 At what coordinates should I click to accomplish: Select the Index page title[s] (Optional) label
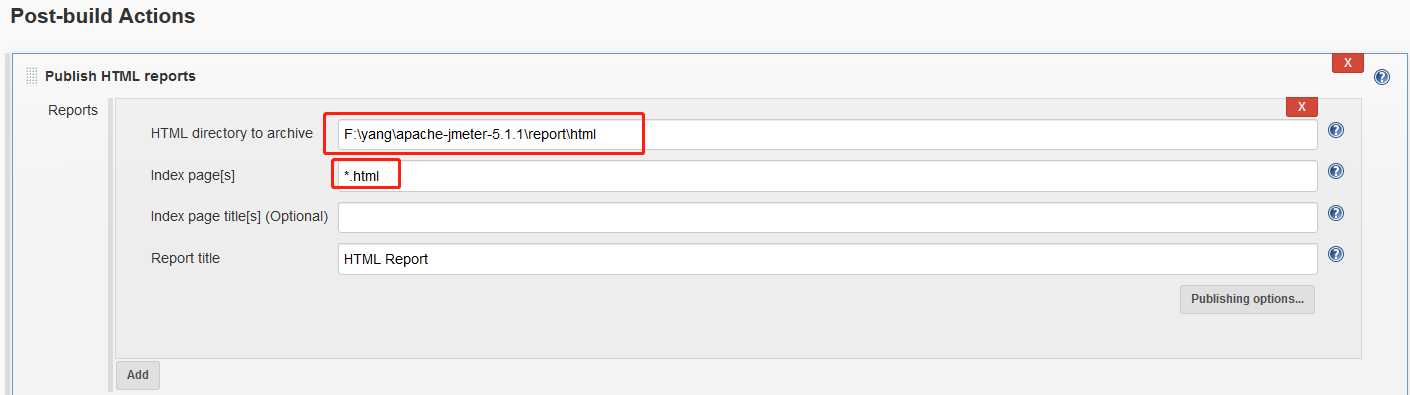pos(239,216)
